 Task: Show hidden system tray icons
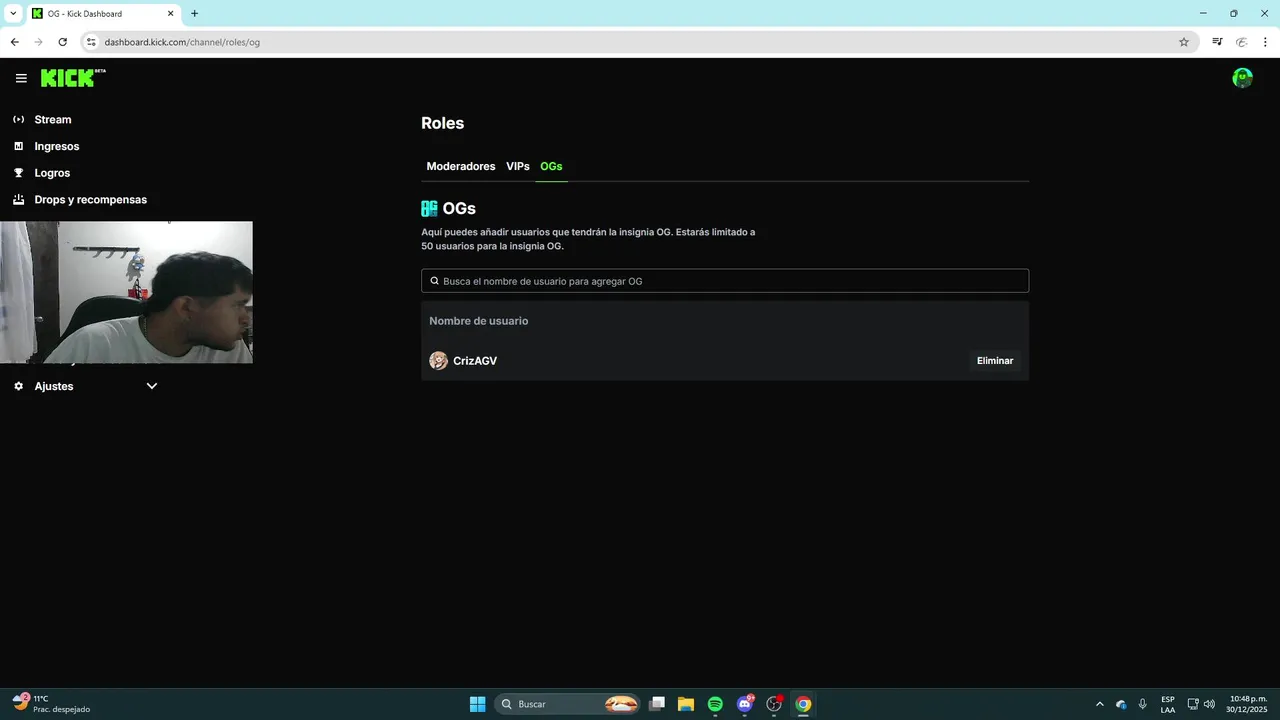pos(1100,704)
